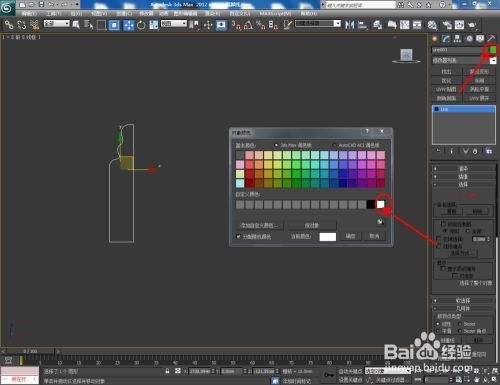Click the UVW Map modifier button
Image resolution: width=500 pixels, height=385 pixels.
tap(446, 89)
